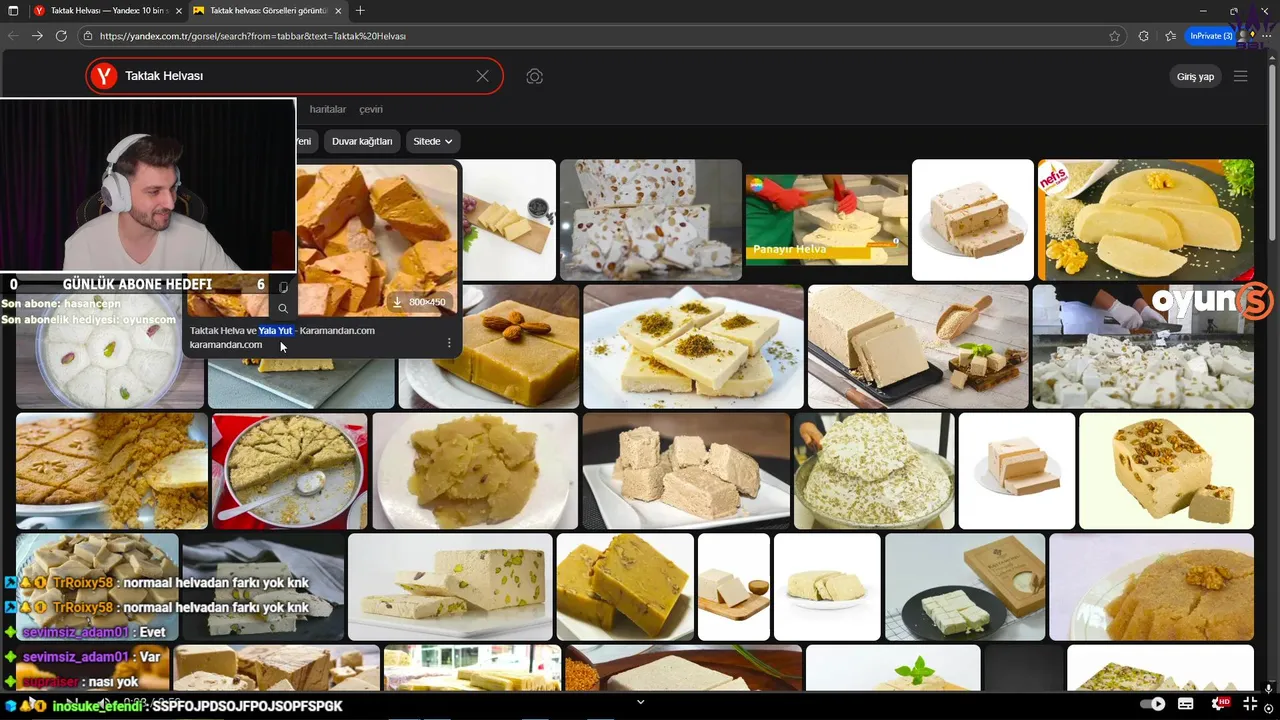The width and height of the screenshot is (1280, 720).
Task: Toggle video autoplay switch
Action: click(1152, 704)
